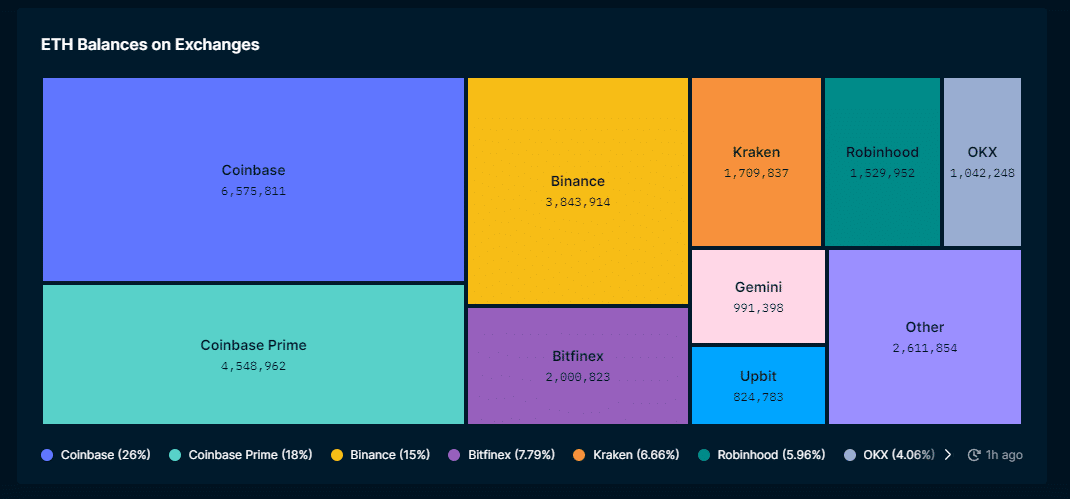Toggle Coinbase Prime (18%) legend swatch
This screenshot has height=499, width=1070.
(x=175, y=455)
